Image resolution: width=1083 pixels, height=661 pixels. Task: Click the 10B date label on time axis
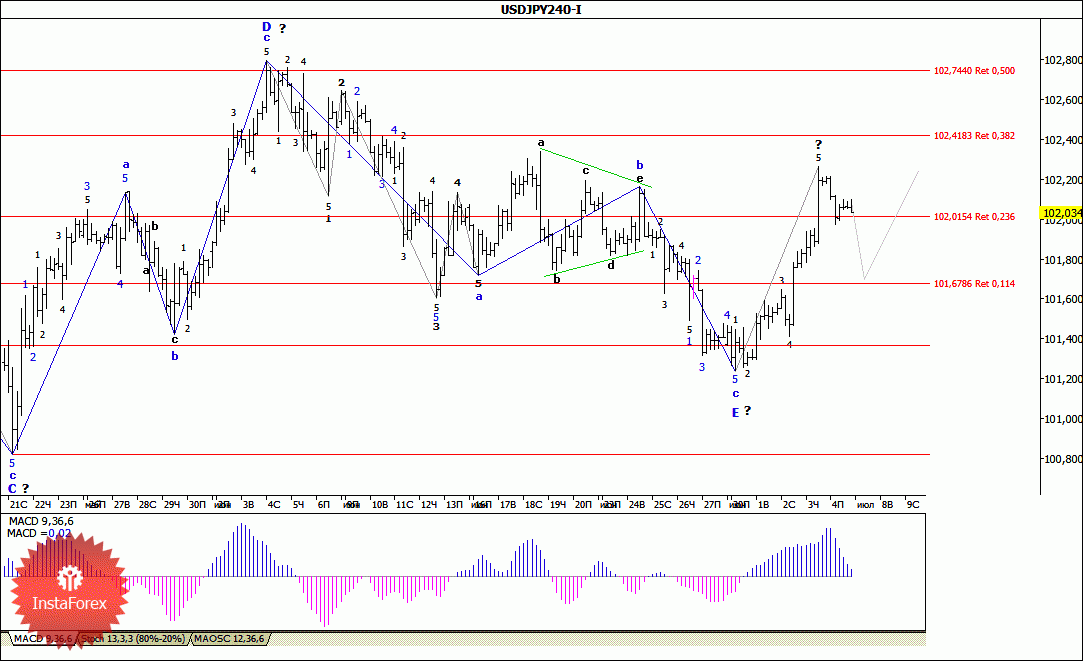[x=380, y=505]
